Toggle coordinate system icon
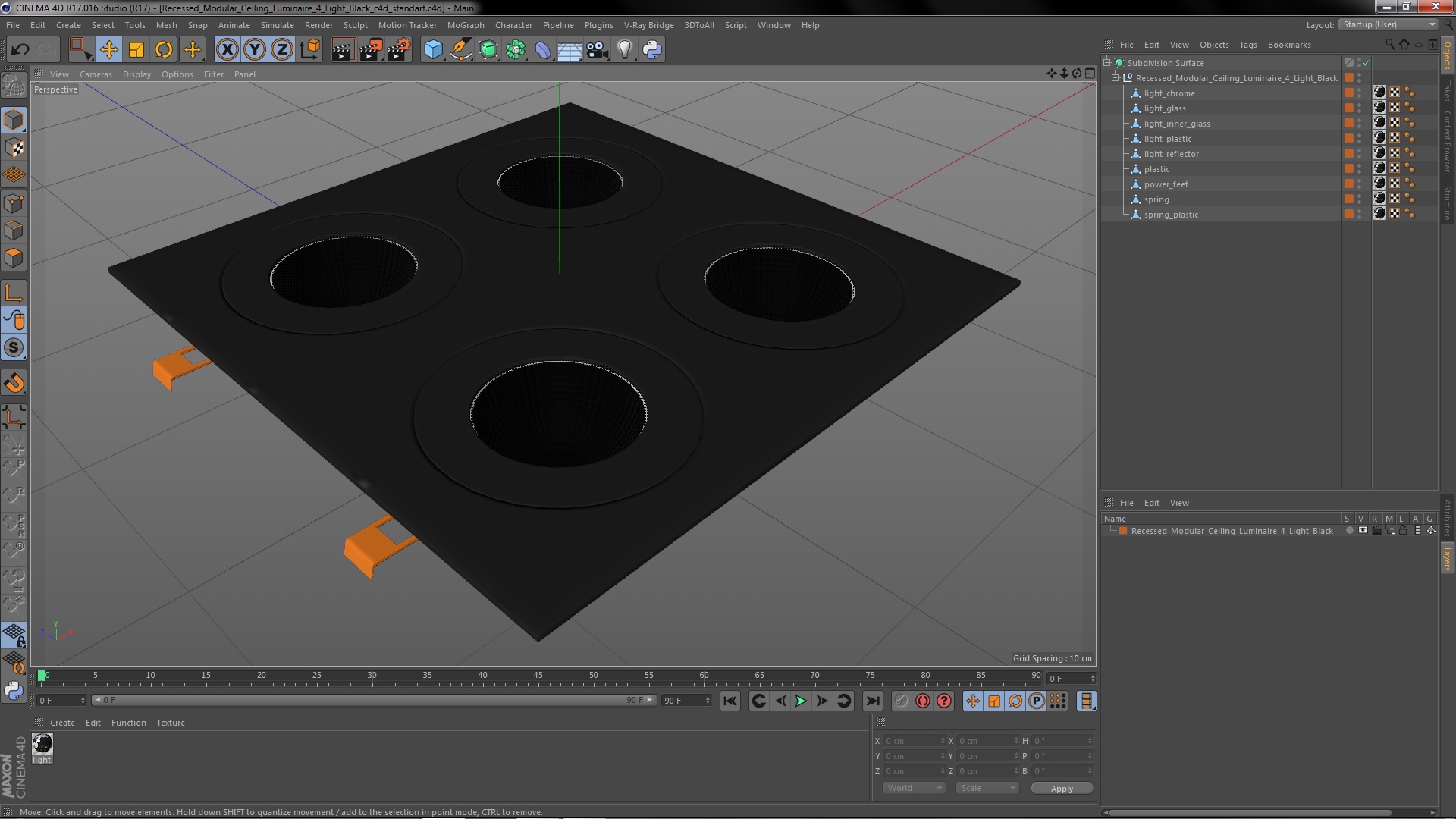This screenshot has height=819, width=1456. point(309,50)
